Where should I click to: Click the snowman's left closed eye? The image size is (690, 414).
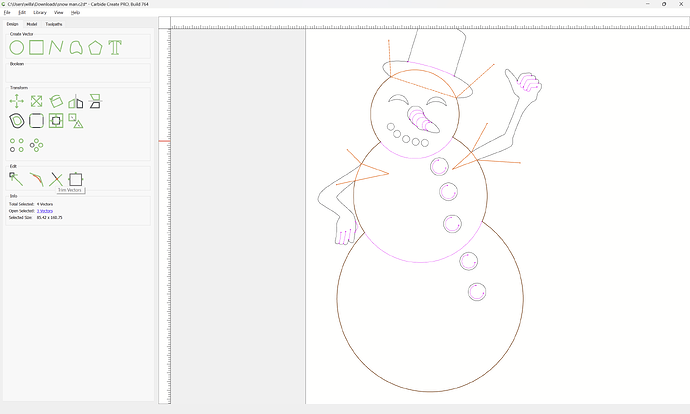[399, 99]
